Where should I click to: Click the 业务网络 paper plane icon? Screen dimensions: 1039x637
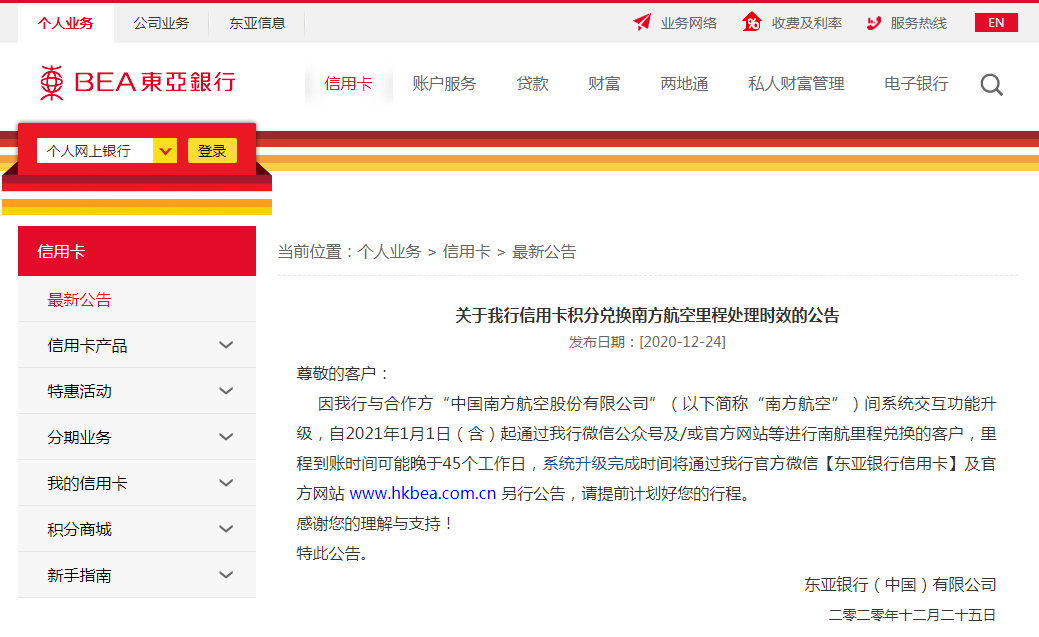641,23
